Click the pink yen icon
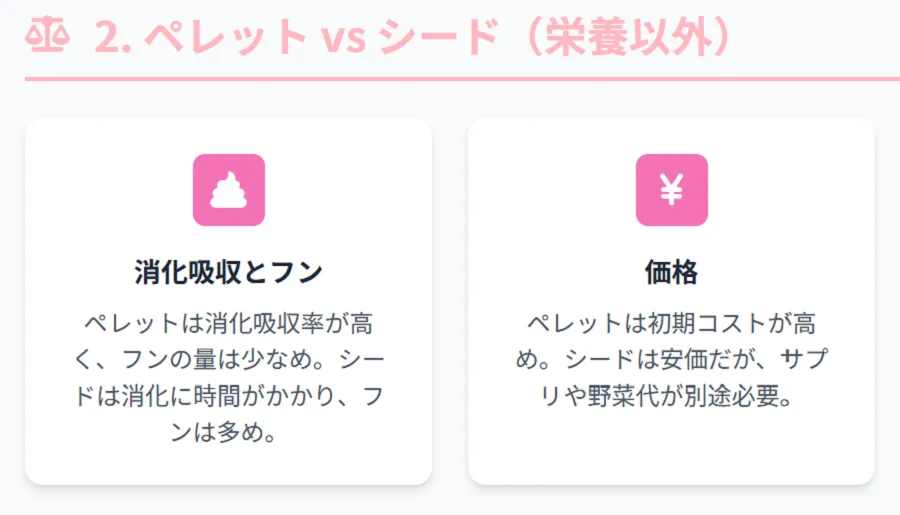The image size is (900, 515). [x=671, y=190]
